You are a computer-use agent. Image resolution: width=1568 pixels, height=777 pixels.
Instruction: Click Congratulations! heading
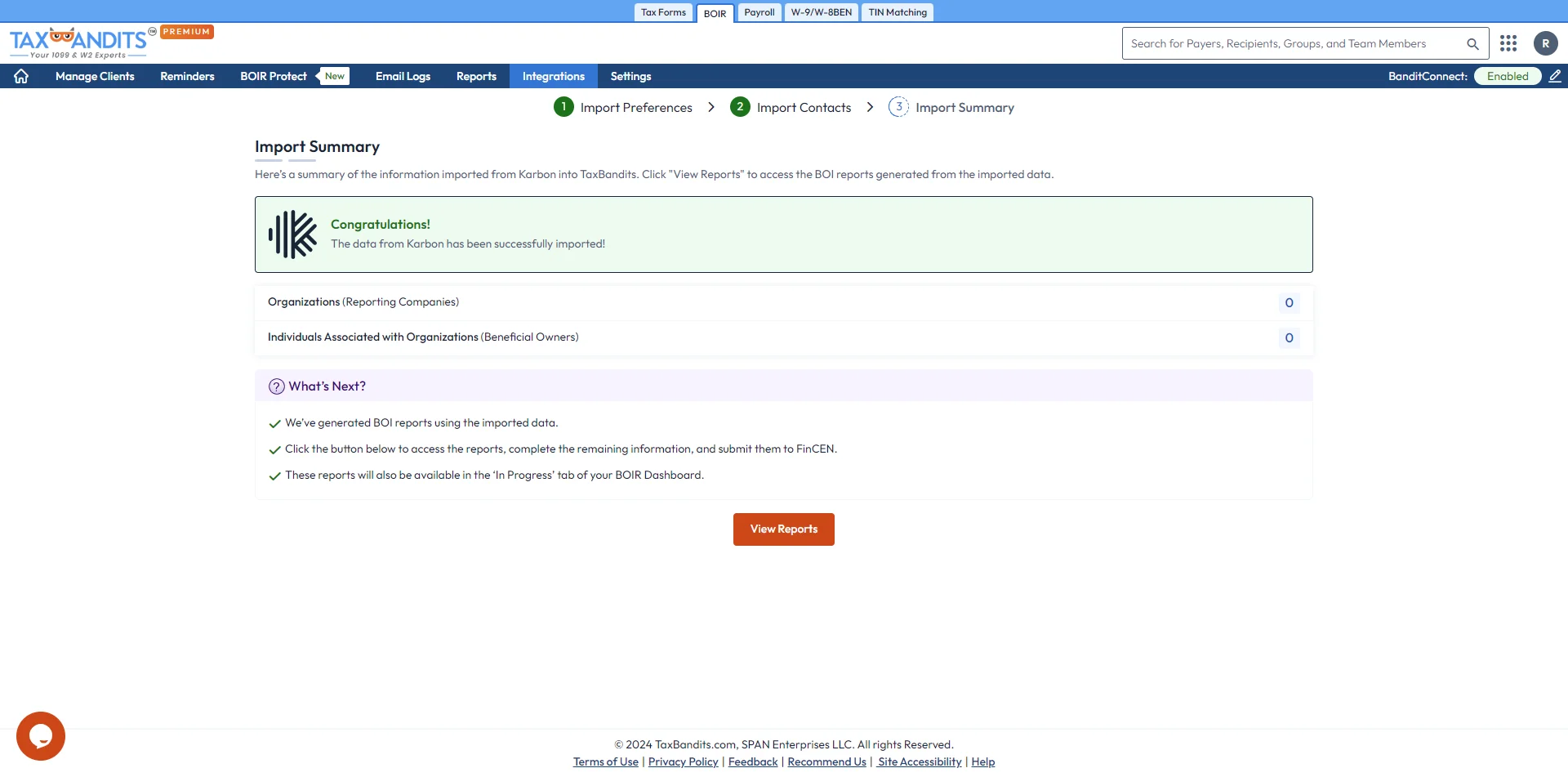click(381, 225)
